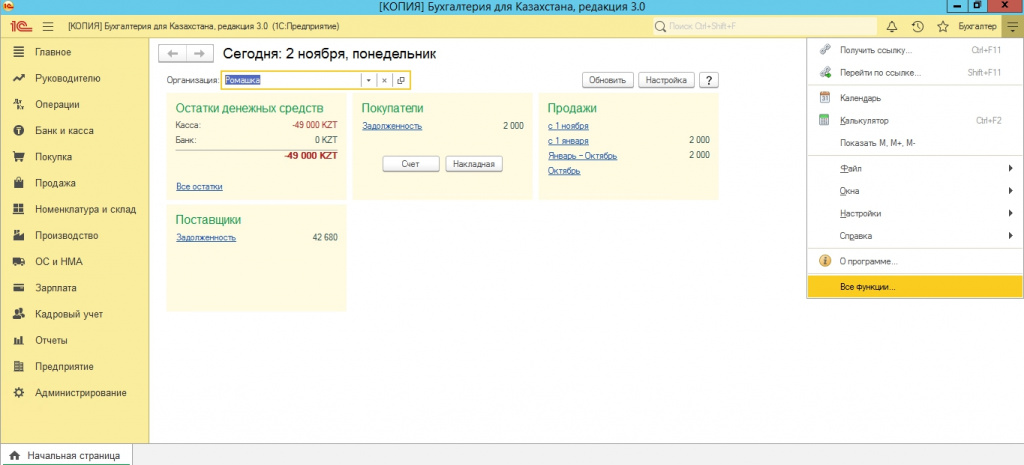The height and width of the screenshot is (465, 1024).
Task: Click the Календарь calendar icon
Action: click(825, 98)
